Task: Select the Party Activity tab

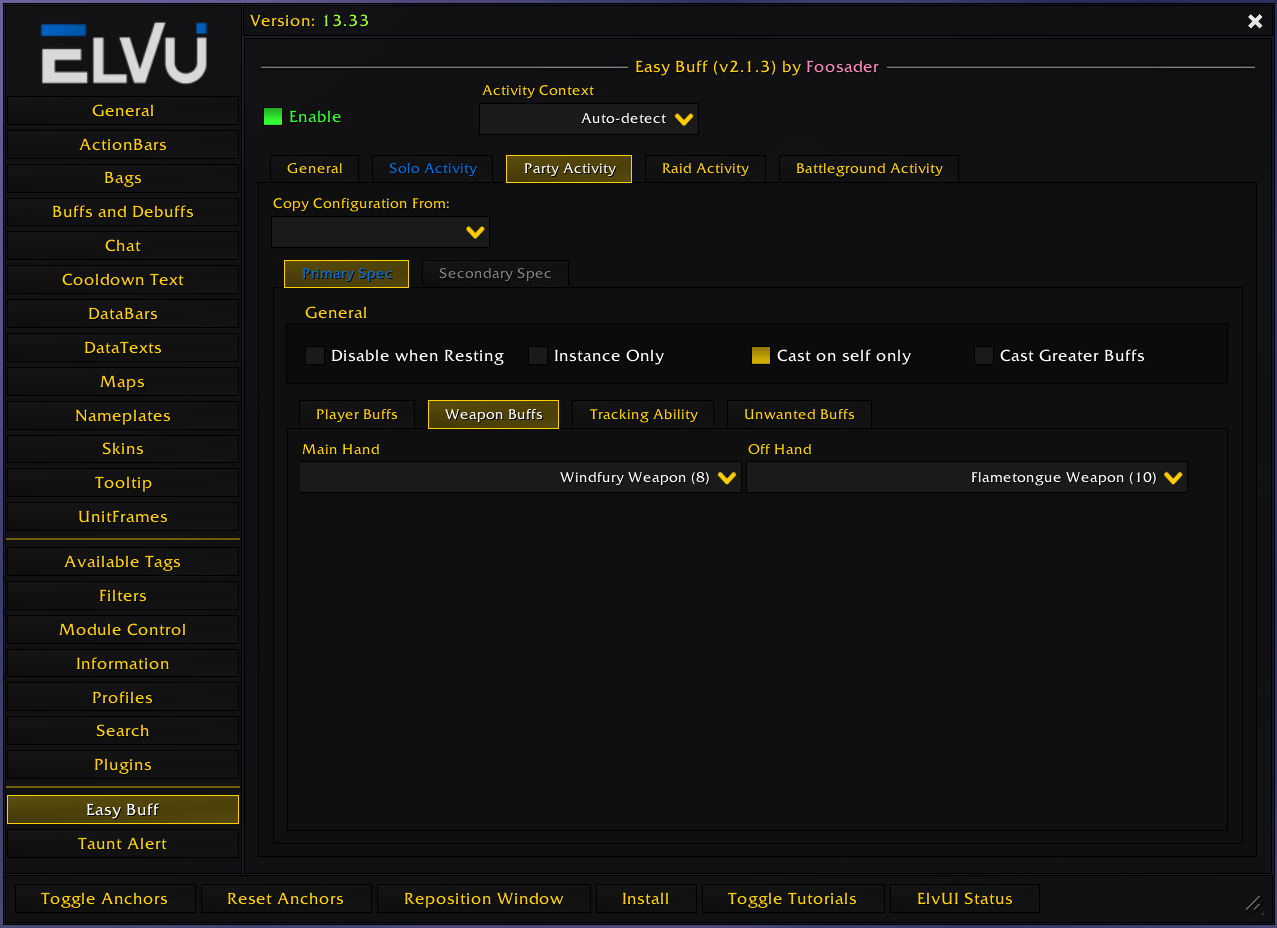Action: pos(569,169)
